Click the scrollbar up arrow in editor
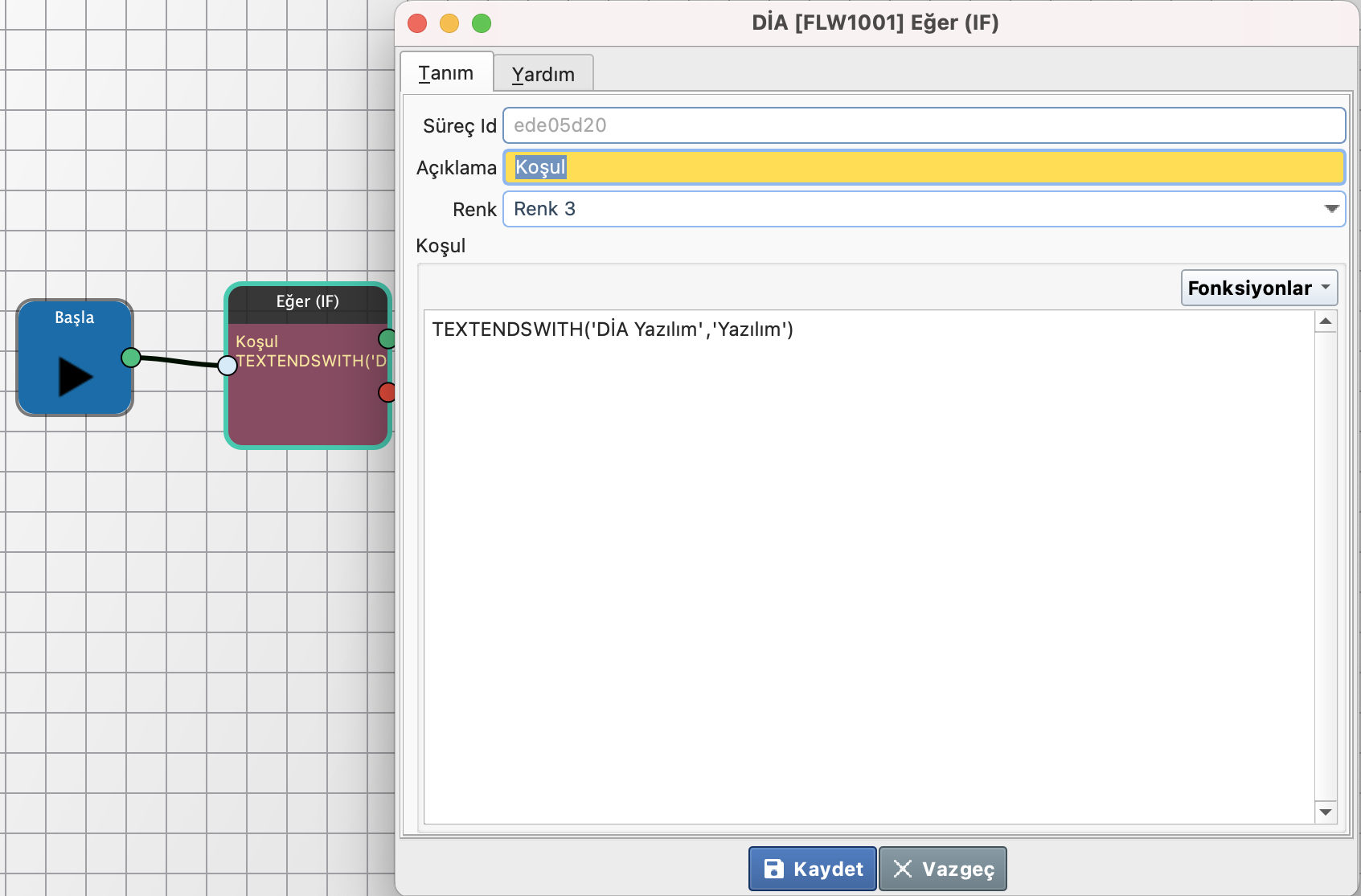Image resolution: width=1361 pixels, height=896 pixels. [x=1326, y=321]
